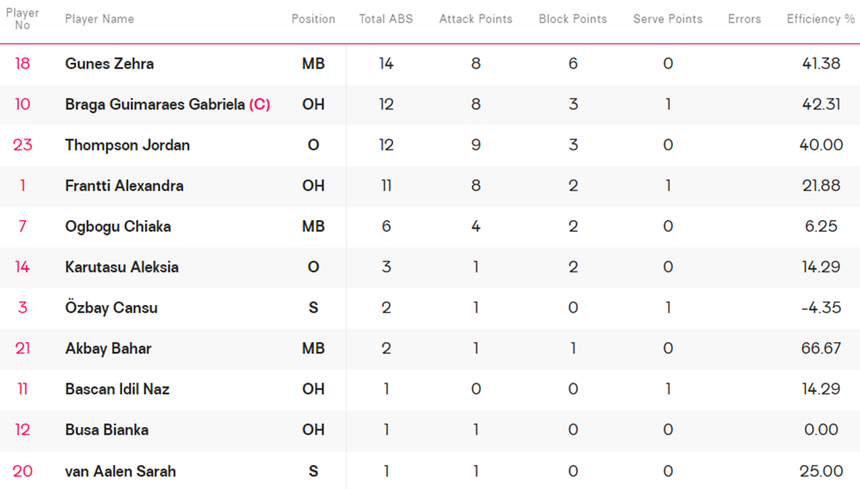Select Thompson Jordan player name
Viewport: 860px width, 489px height.
click(x=127, y=145)
